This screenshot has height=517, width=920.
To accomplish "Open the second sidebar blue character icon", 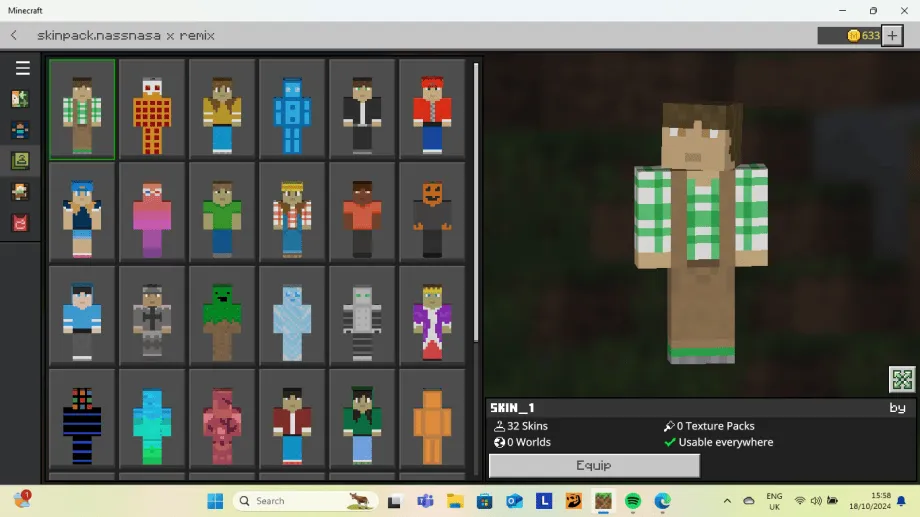I will pyautogui.click(x=20, y=130).
